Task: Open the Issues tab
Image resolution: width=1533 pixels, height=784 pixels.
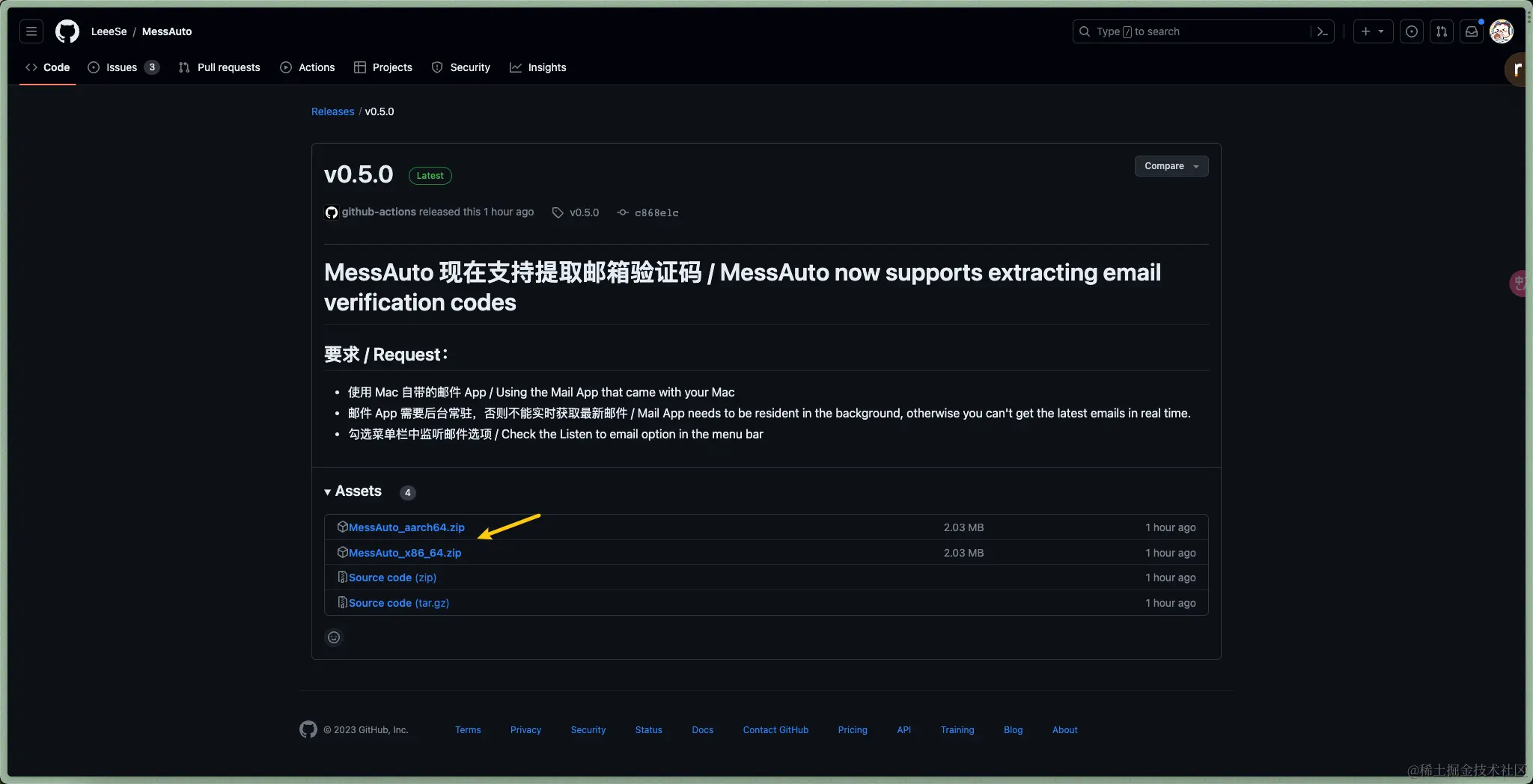Action: tap(122, 67)
